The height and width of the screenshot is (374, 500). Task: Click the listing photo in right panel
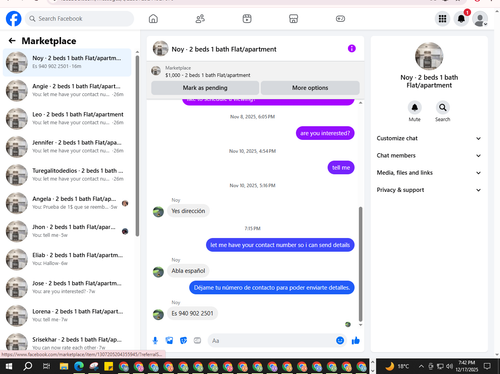pyautogui.click(x=429, y=56)
